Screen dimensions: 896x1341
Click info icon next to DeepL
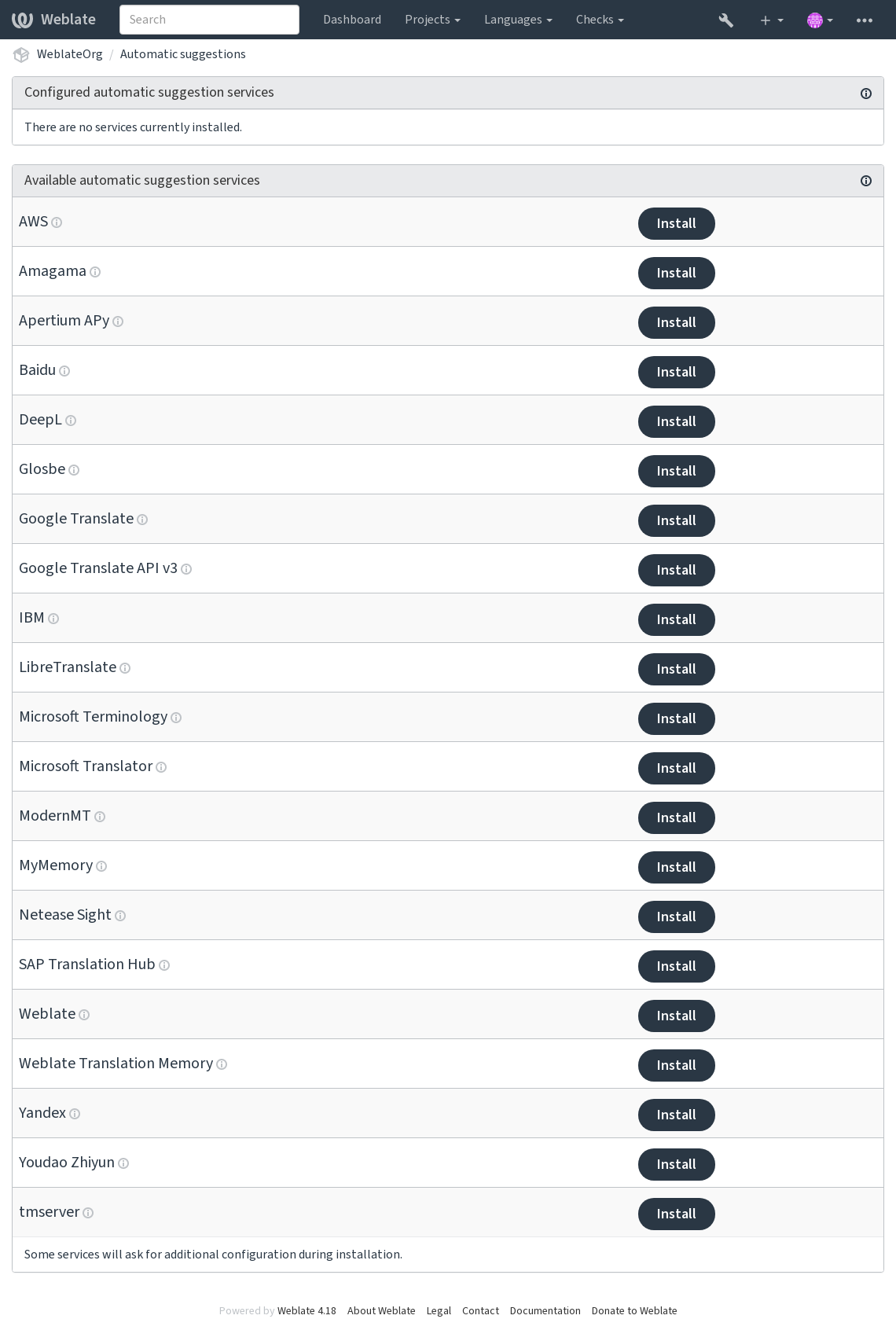coord(71,421)
